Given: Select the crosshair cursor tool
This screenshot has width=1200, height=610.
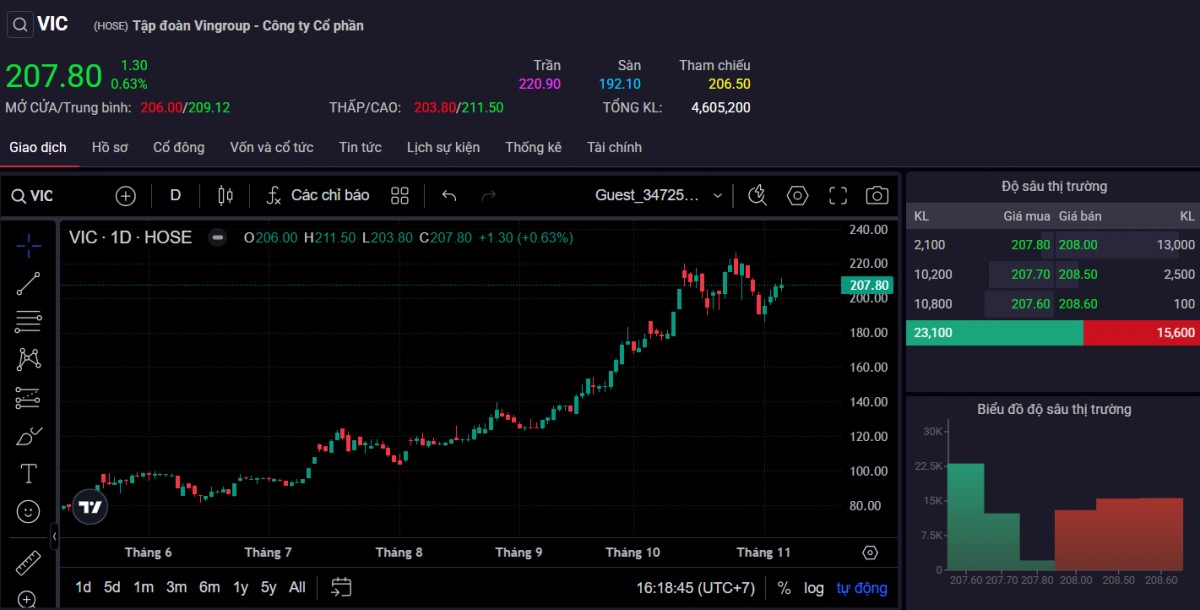Looking at the screenshot, I should [29, 244].
